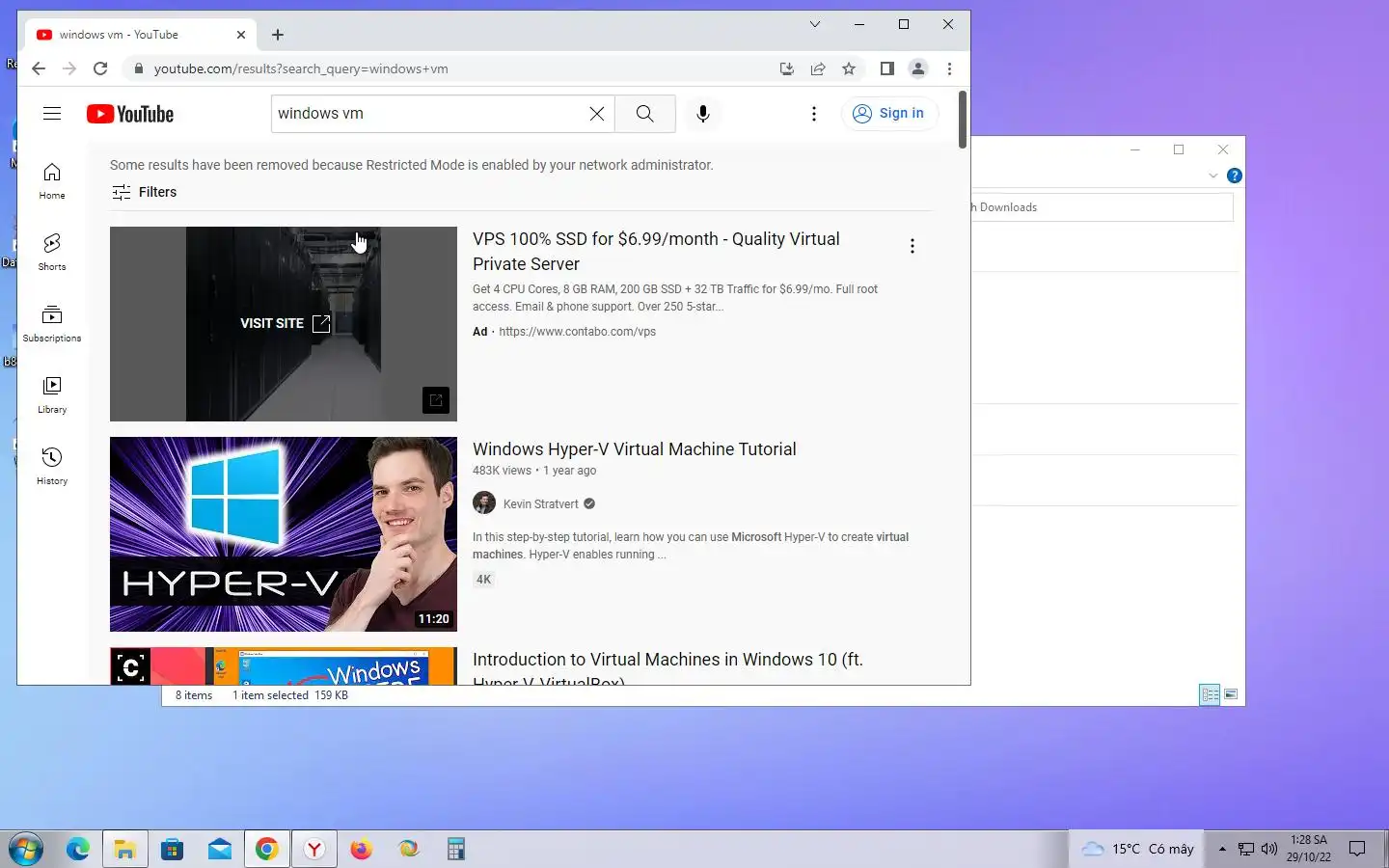
Task: Open Mail app from taskbar
Action: point(220,850)
